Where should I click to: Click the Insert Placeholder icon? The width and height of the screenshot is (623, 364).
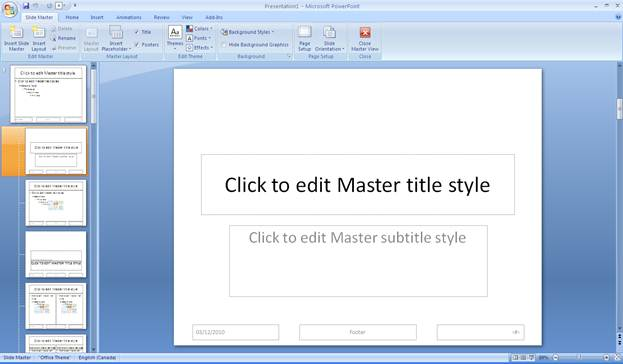coord(116,32)
